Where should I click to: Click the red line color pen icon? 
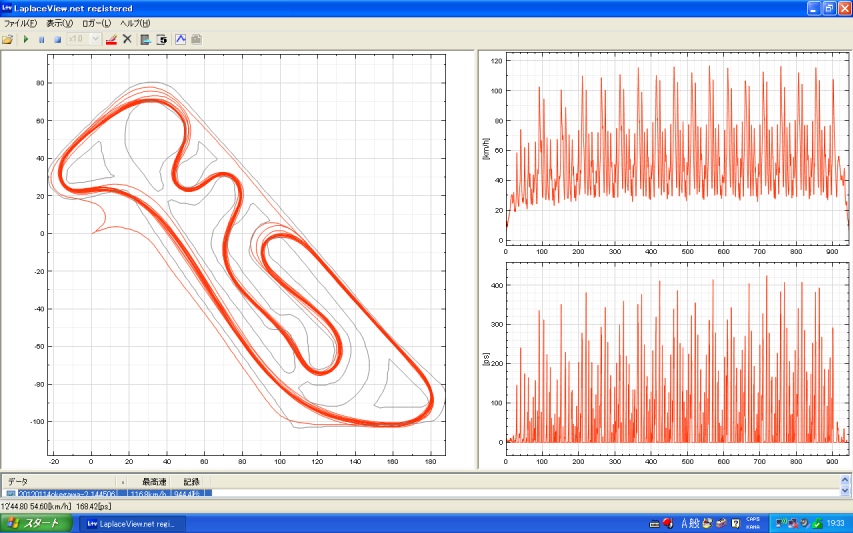point(111,39)
